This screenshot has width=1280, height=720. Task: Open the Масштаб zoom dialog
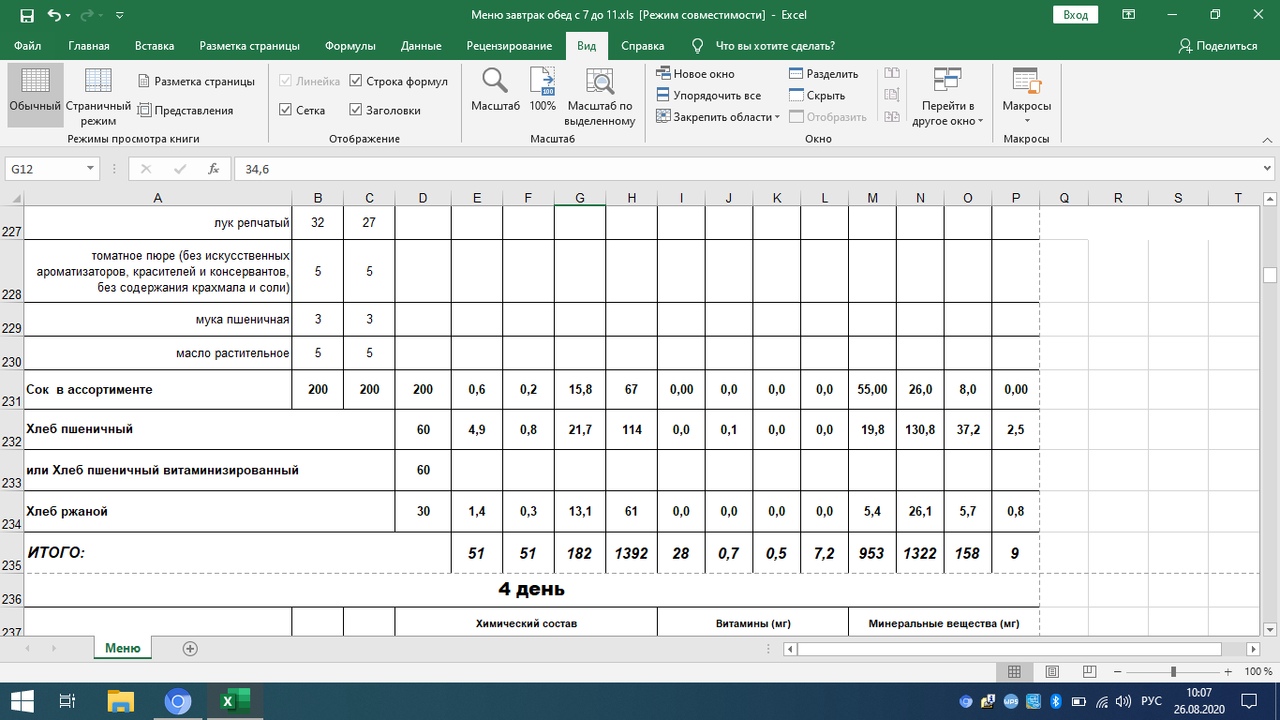[495, 90]
